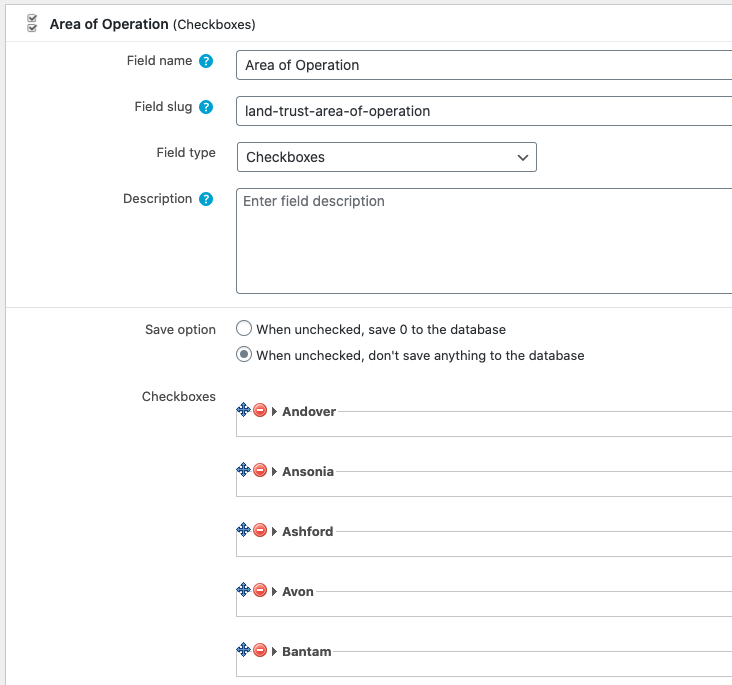Open the Field type Checkboxes dropdown
The image size is (732, 685).
[387, 157]
